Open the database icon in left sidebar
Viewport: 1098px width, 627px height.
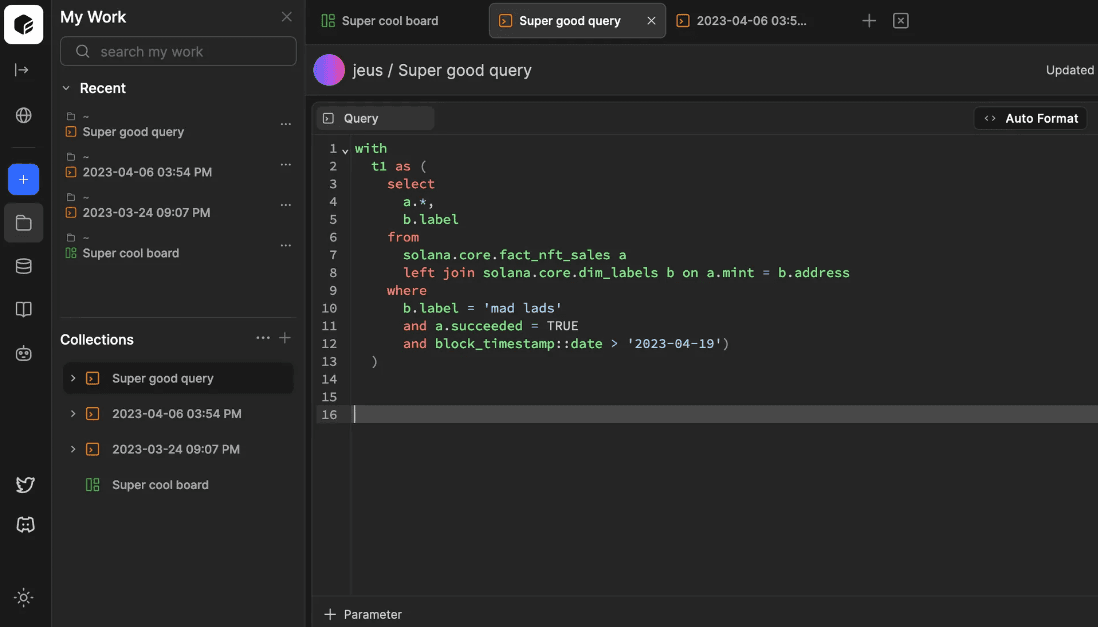pos(23,266)
